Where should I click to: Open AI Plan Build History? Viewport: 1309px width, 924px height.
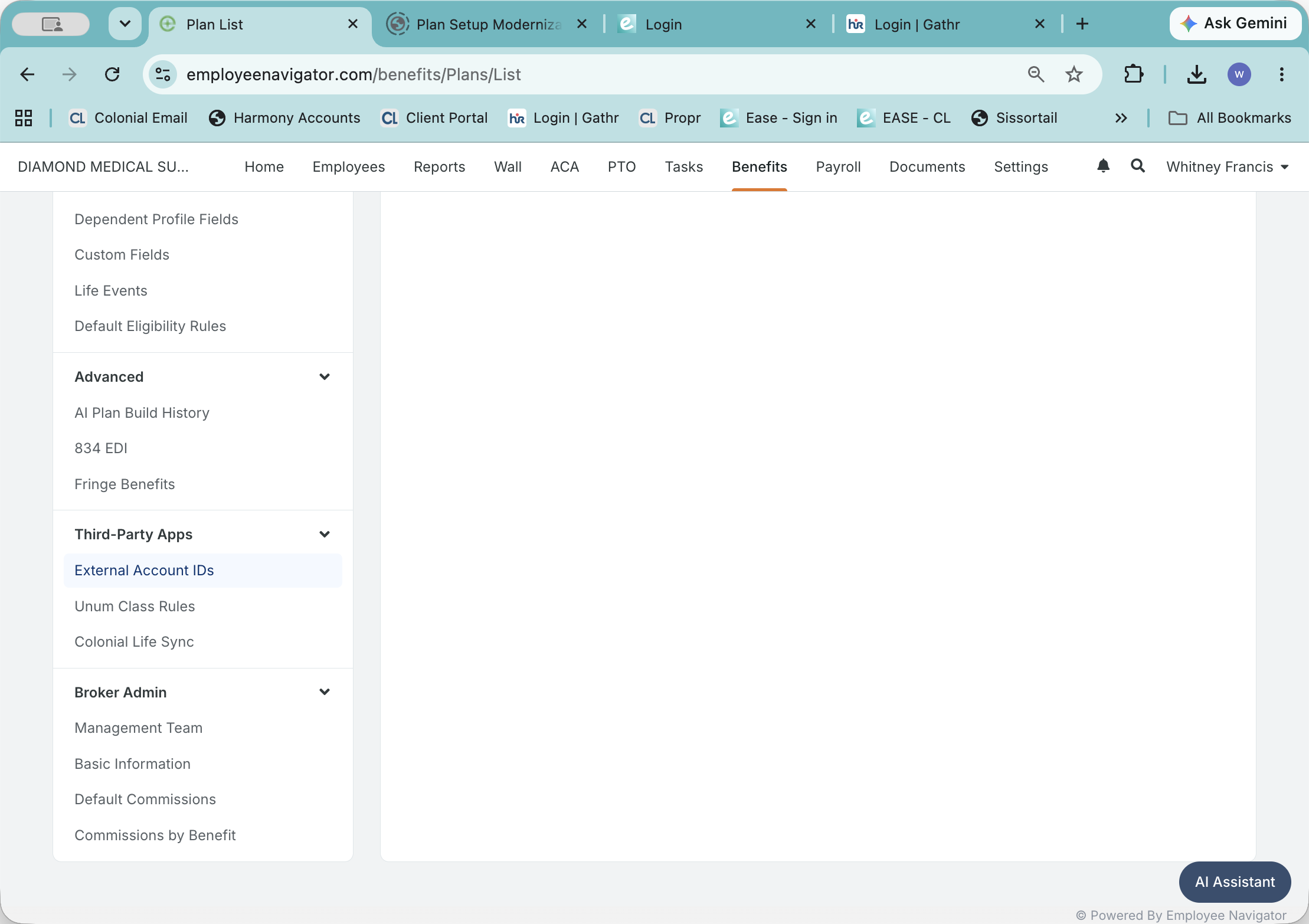(x=142, y=413)
